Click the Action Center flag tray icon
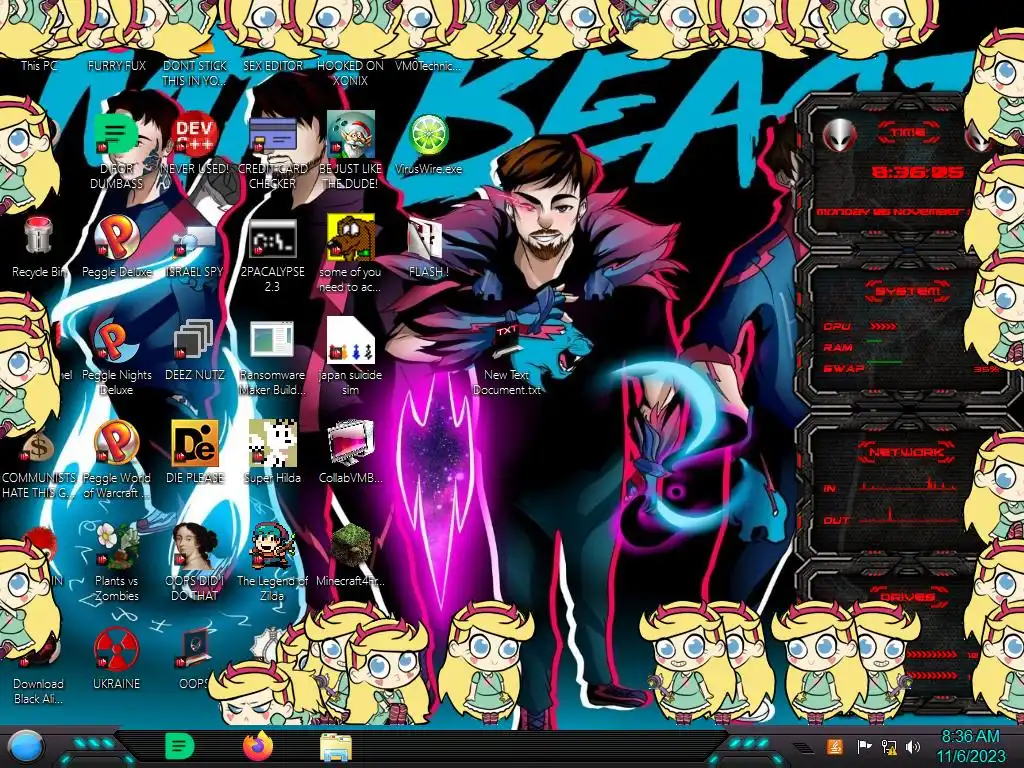Image resolution: width=1024 pixels, height=768 pixels. point(864,747)
